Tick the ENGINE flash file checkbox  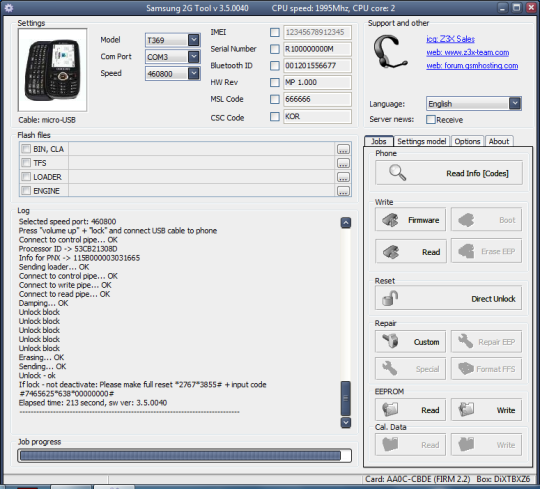pyautogui.click(x=26, y=190)
